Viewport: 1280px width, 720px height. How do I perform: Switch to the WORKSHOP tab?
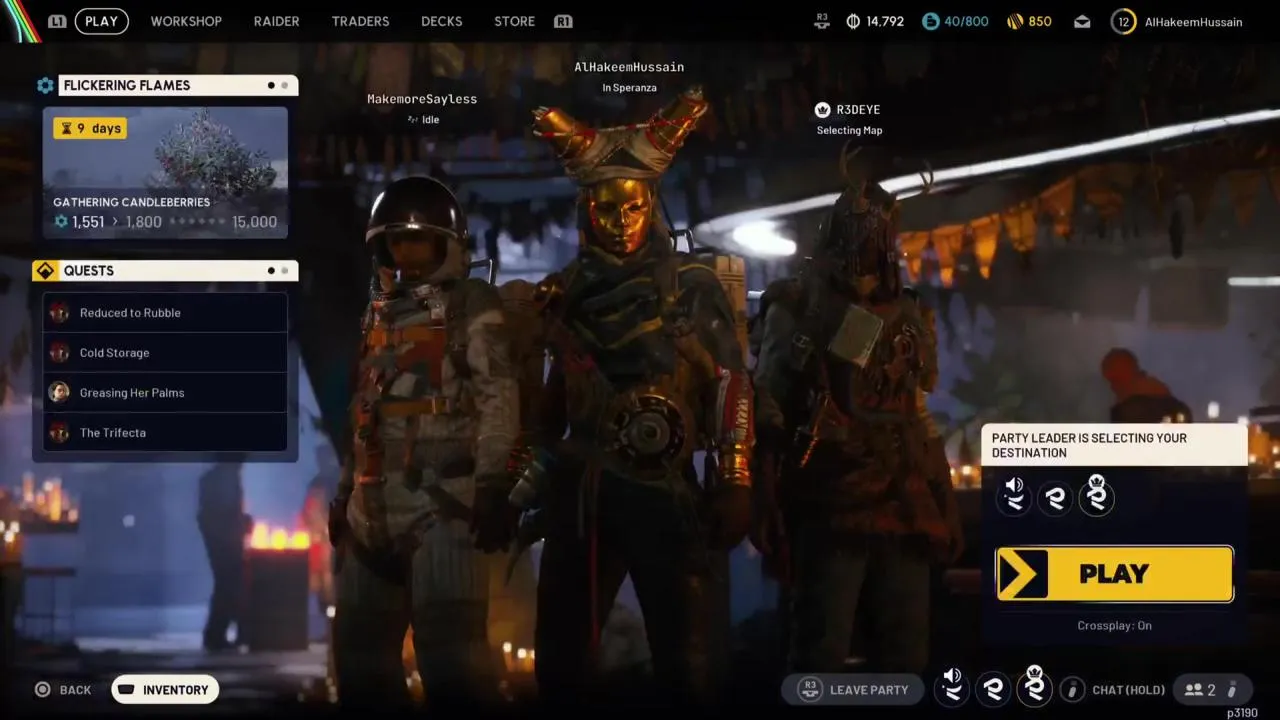tap(186, 21)
